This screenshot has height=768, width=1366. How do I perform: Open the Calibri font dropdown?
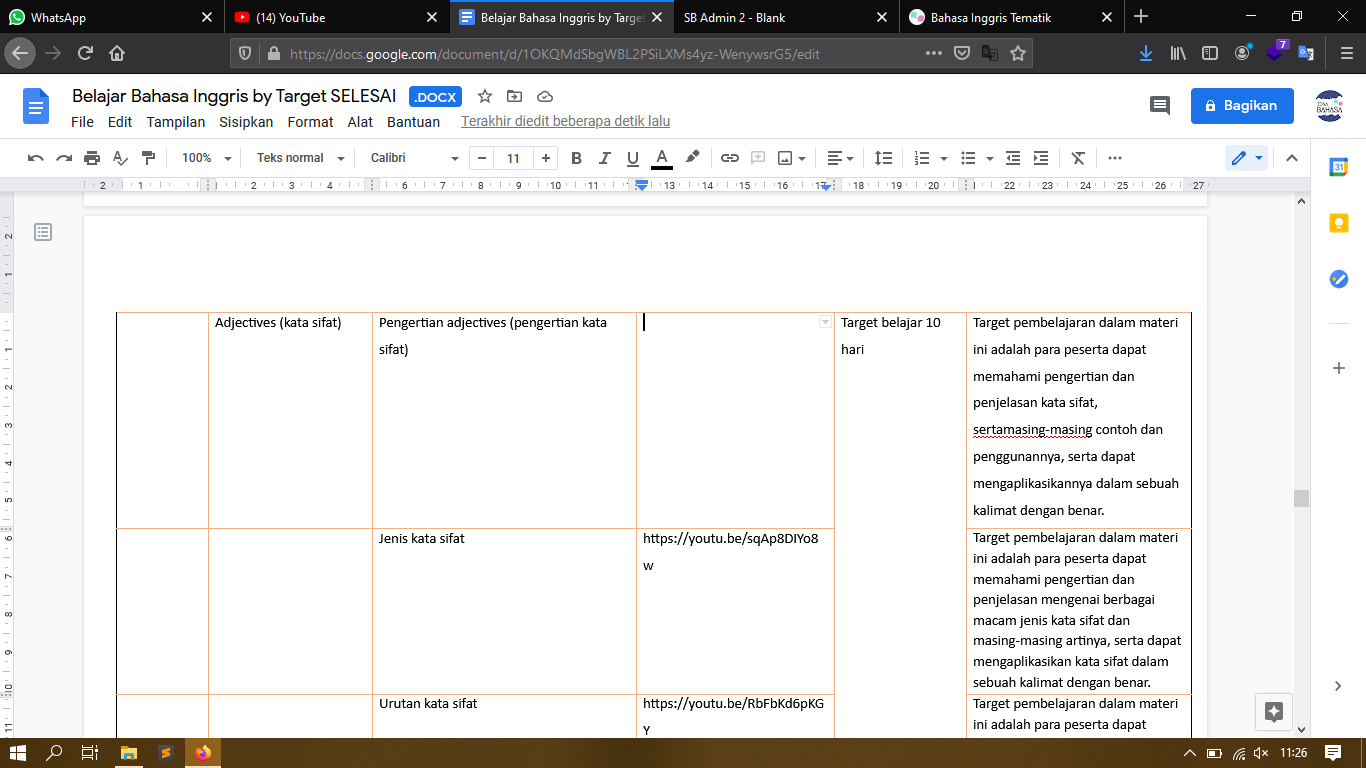414,158
